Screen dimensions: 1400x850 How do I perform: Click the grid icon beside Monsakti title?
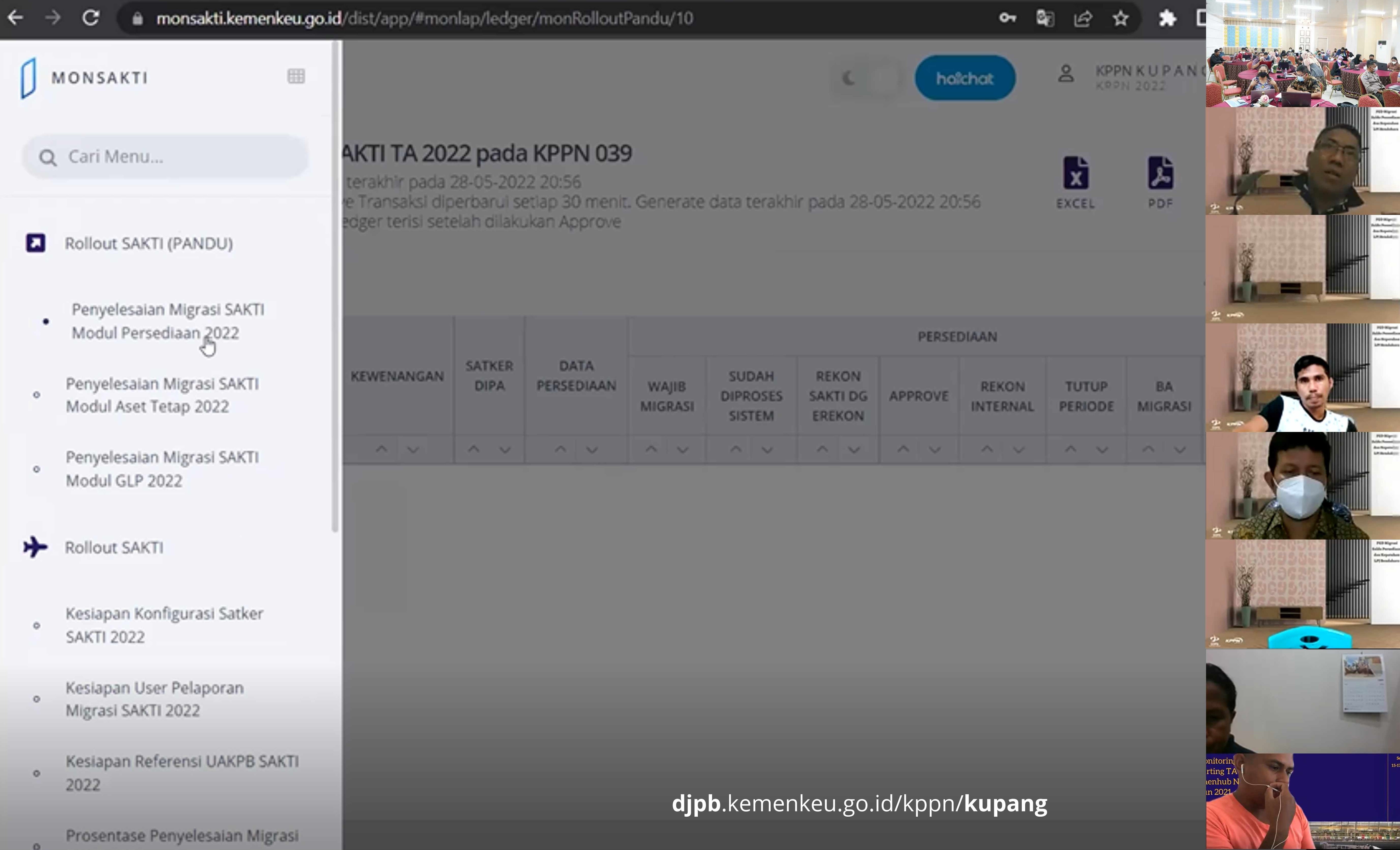(296, 76)
